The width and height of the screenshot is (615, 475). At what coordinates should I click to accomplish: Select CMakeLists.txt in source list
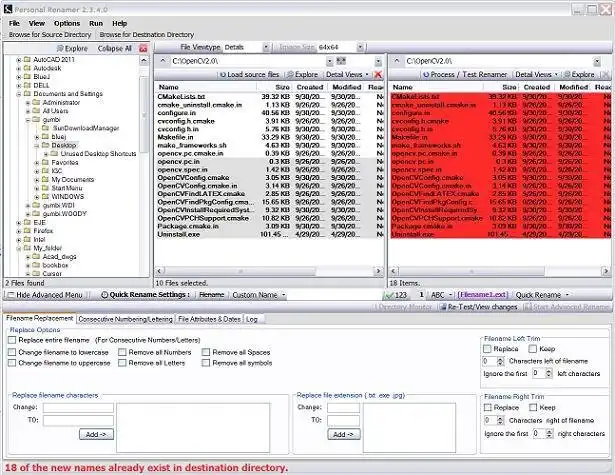(x=181, y=96)
